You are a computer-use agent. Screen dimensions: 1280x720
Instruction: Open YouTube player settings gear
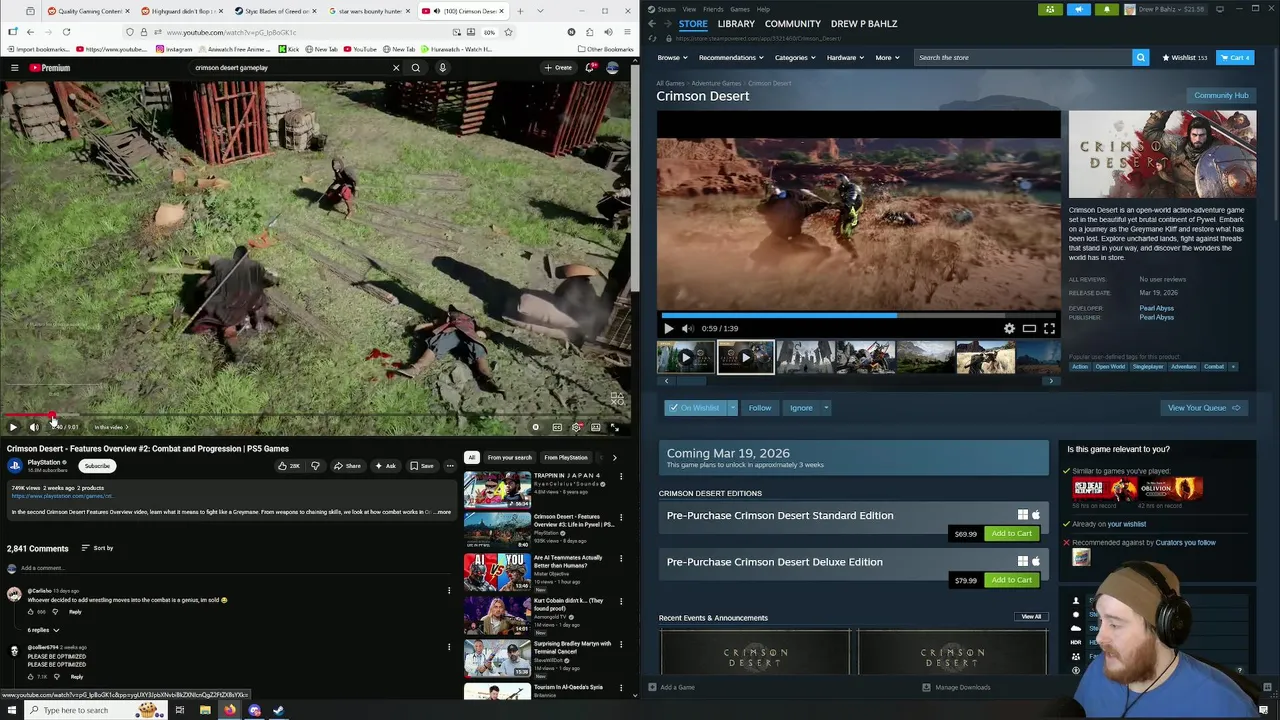click(x=576, y=428)
